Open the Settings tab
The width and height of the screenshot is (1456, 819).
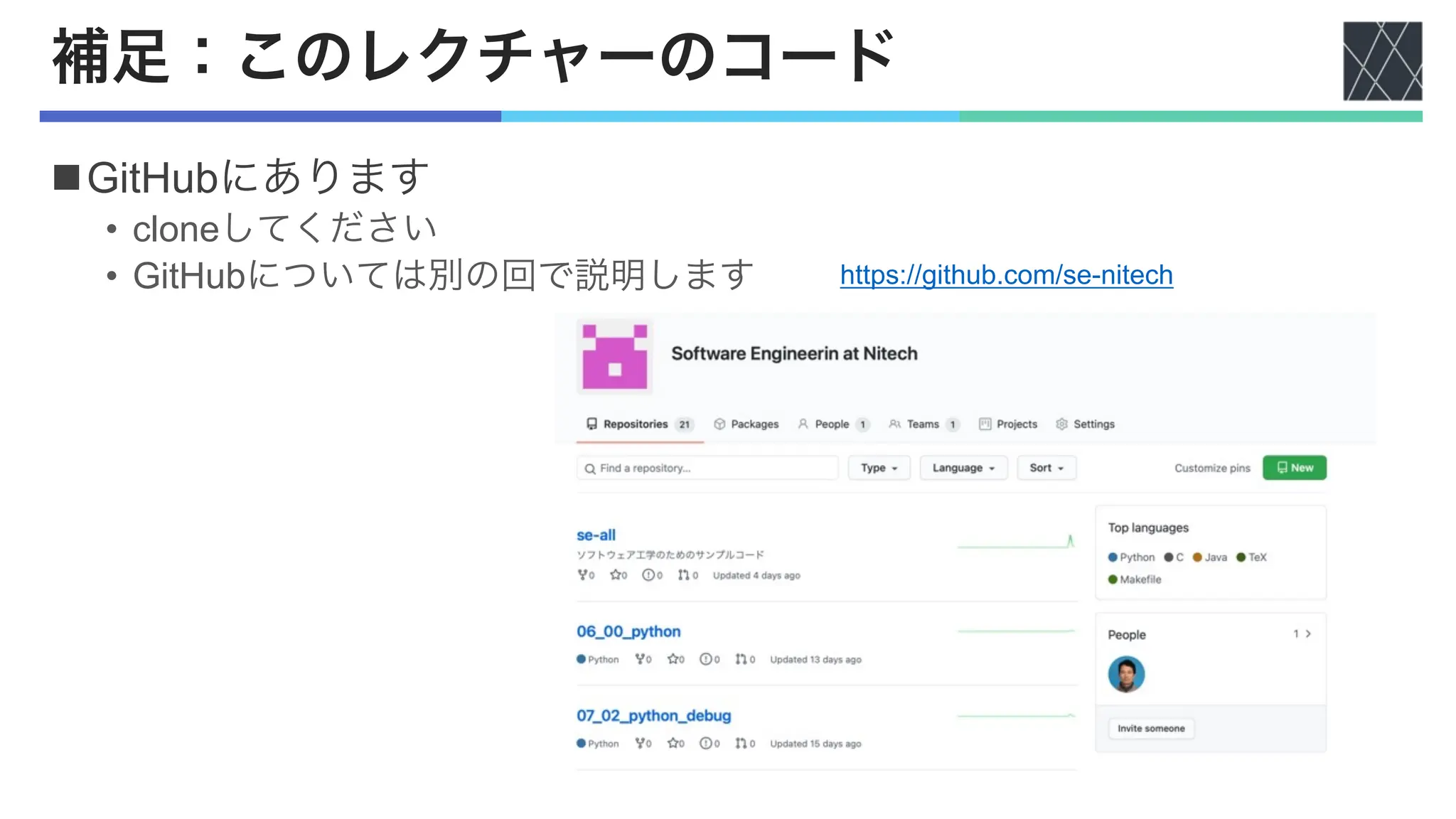[x=1085, y=424]
